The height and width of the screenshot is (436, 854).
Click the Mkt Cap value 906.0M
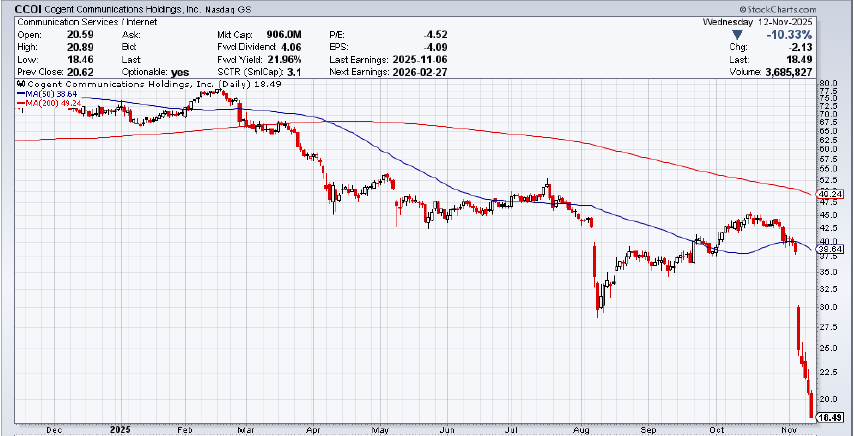click(x=283, y=34)
